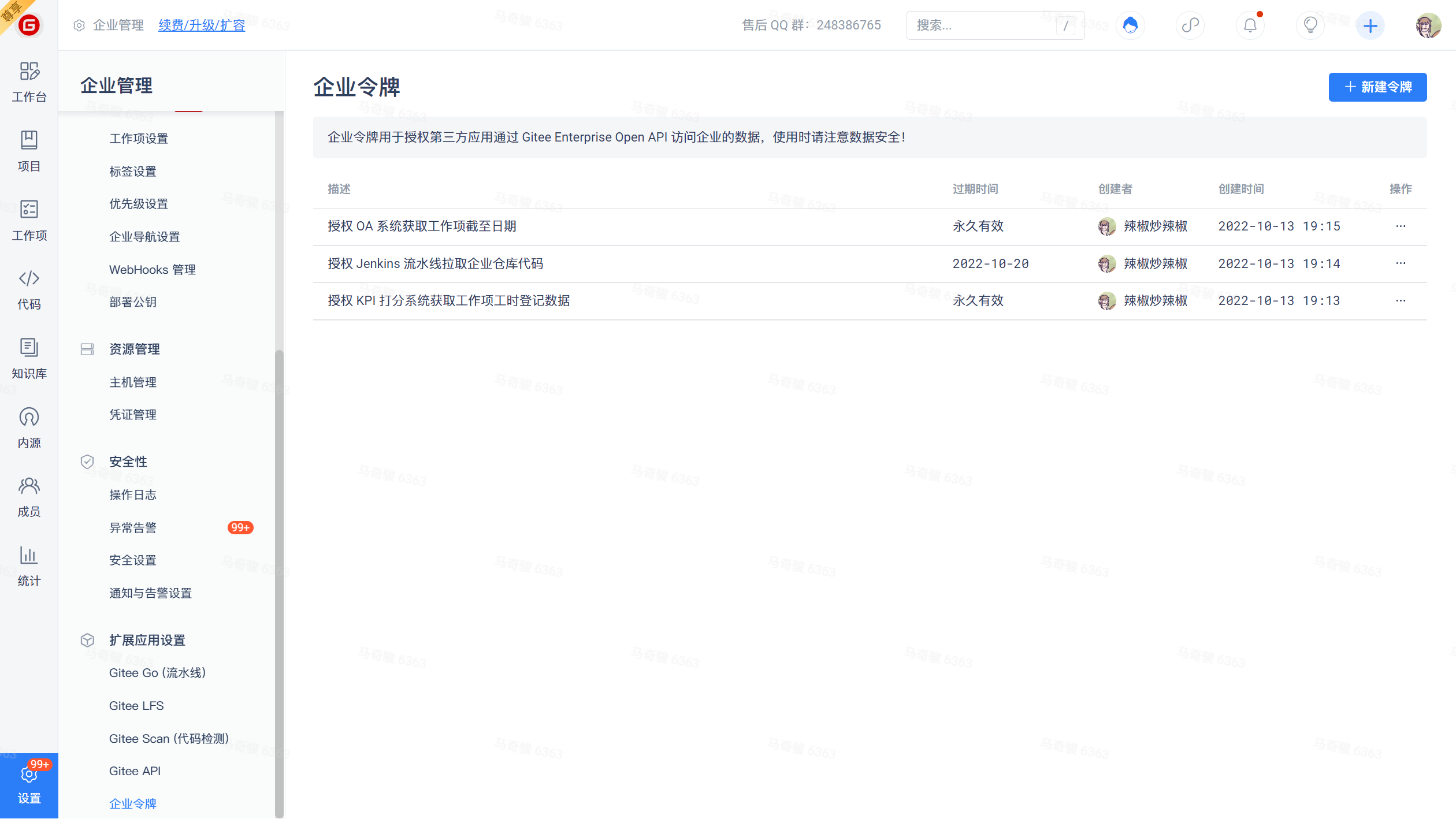Click creator avatar in Jenkins row
Image resolution: width=1456 pixels, height=819 pixels.
click(1107, 264)
